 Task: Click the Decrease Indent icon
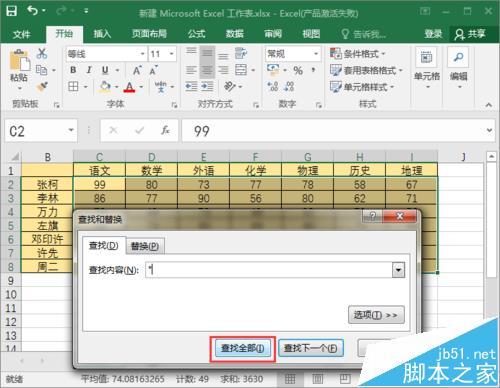tap(191, 87)
